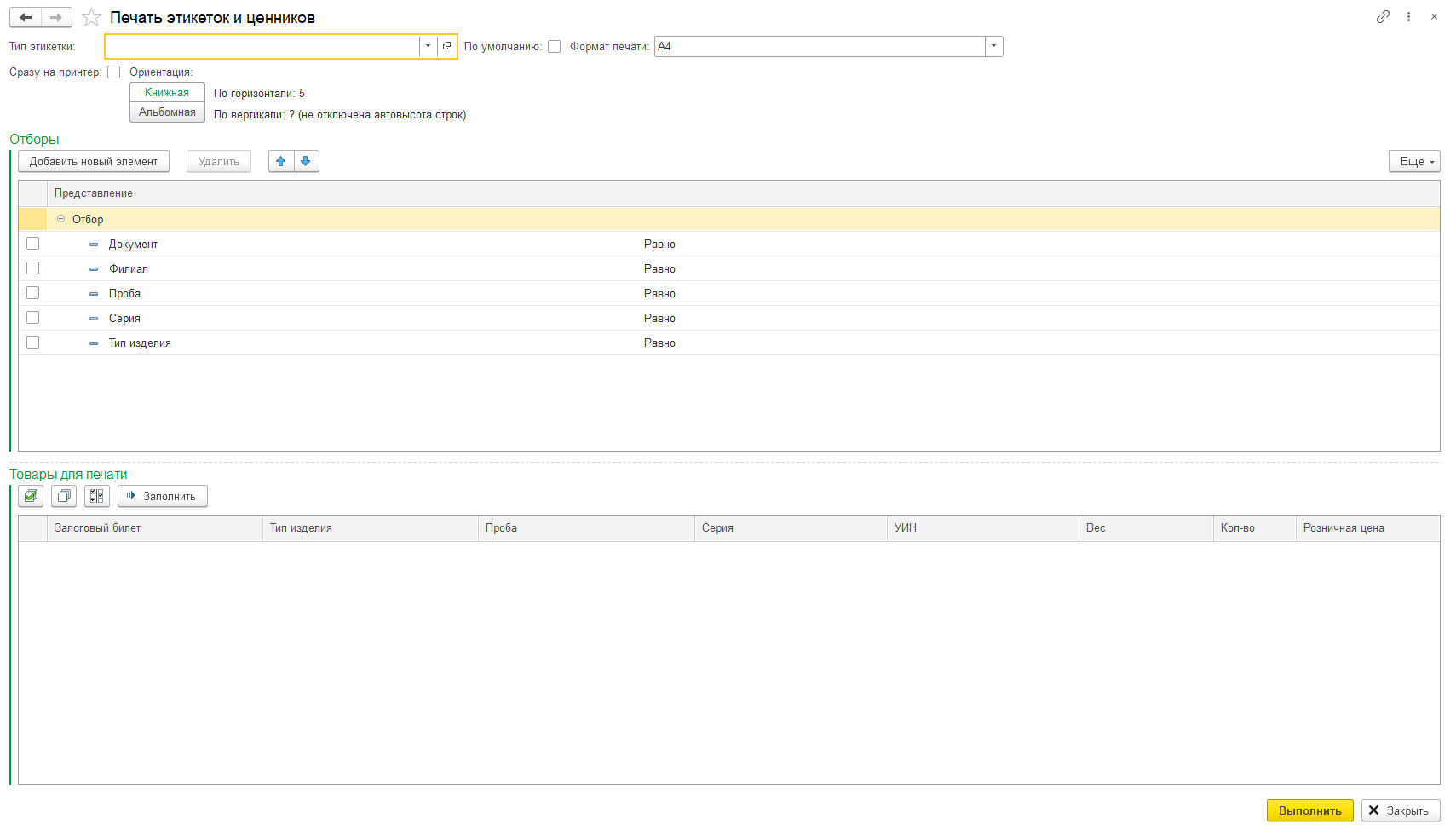1456x830 pixels.
Task: Click Равно comparison in Документ row
Action: (x=659, y=245)
